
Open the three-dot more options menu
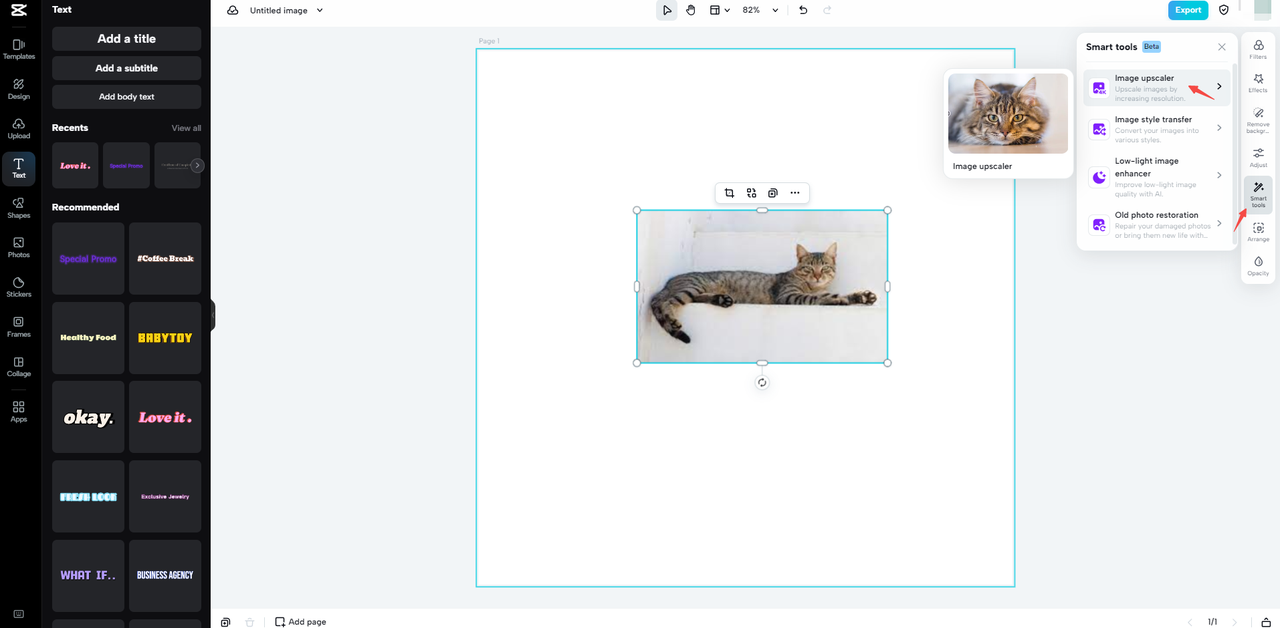795,193
